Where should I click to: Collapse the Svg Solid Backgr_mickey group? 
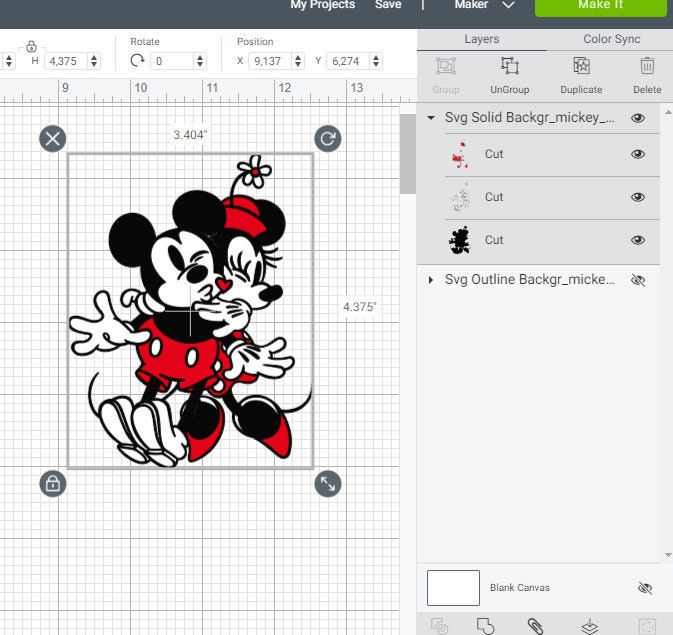pyautogui.click(x=431, y=118)
